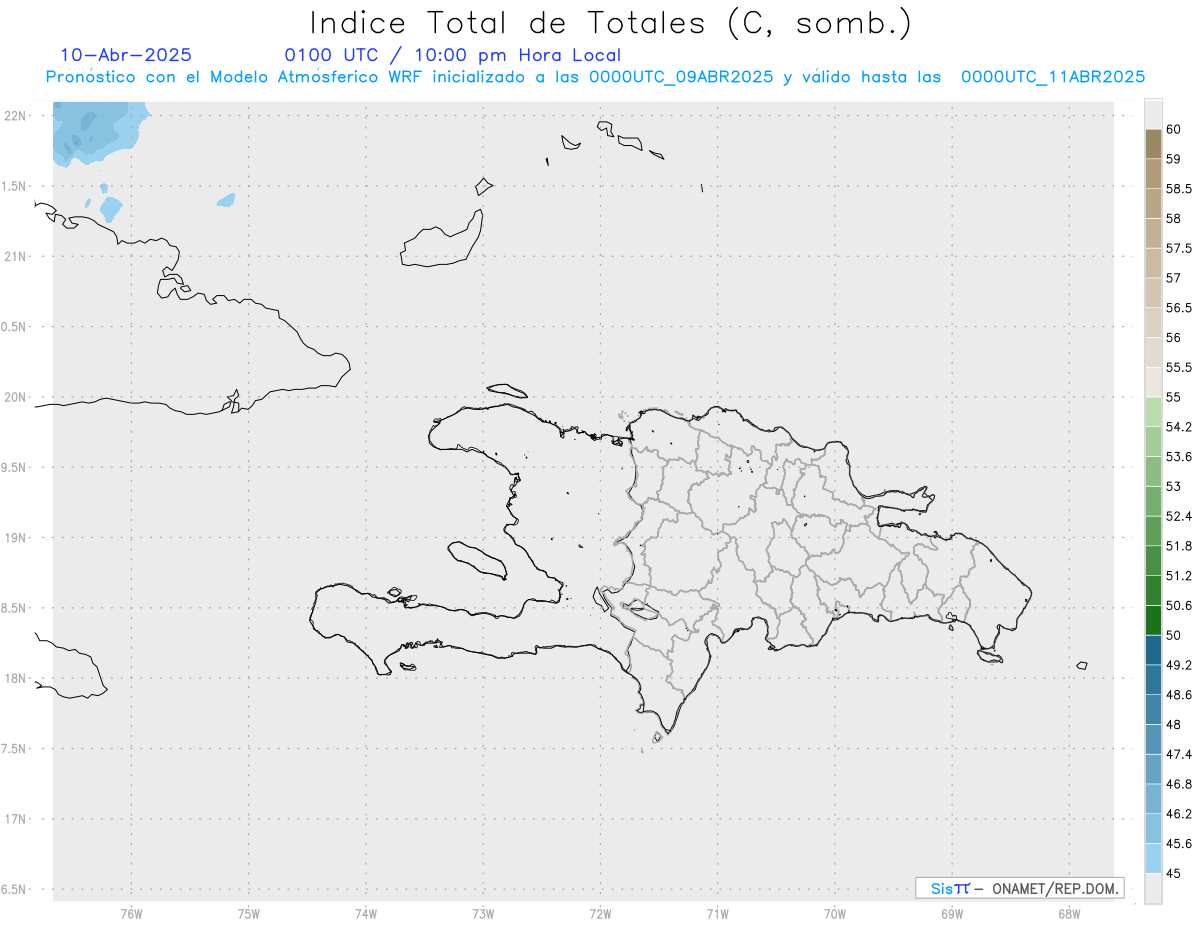This screenshot has width=1200, height=927.
Task: Click the title 'Indice Total de Totales'
Action: (511, 22)
